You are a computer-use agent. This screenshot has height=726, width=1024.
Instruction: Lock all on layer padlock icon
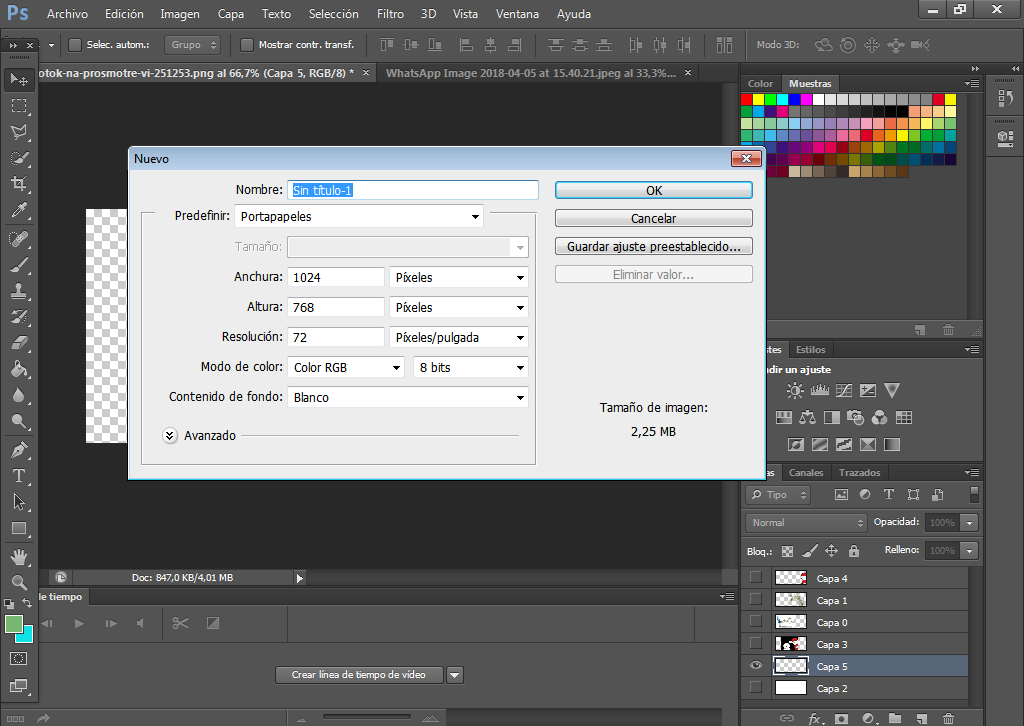(854, 551)
